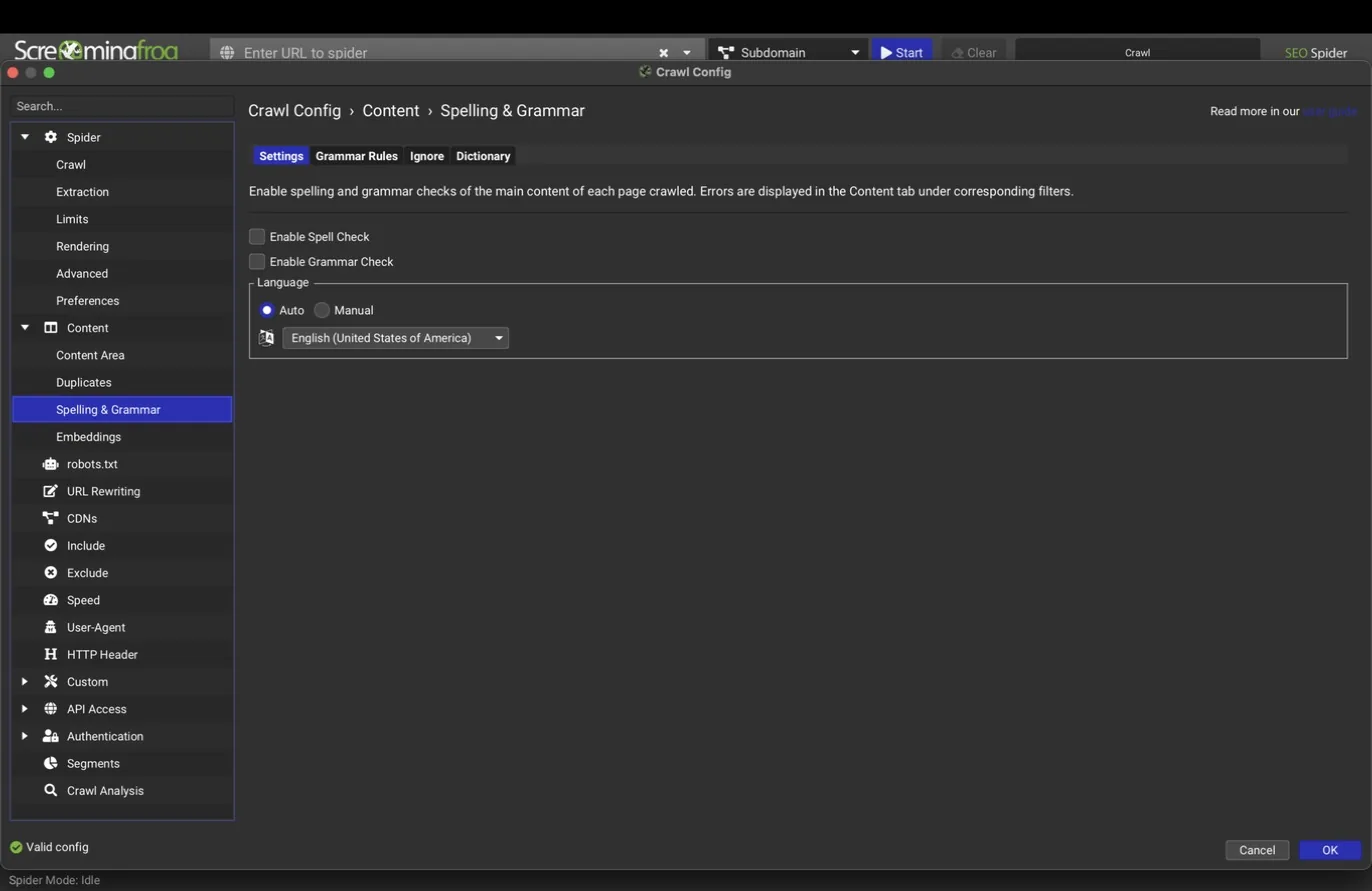Click the config Search field
Screen dimensions: 1372x891
tap(122, 106)
